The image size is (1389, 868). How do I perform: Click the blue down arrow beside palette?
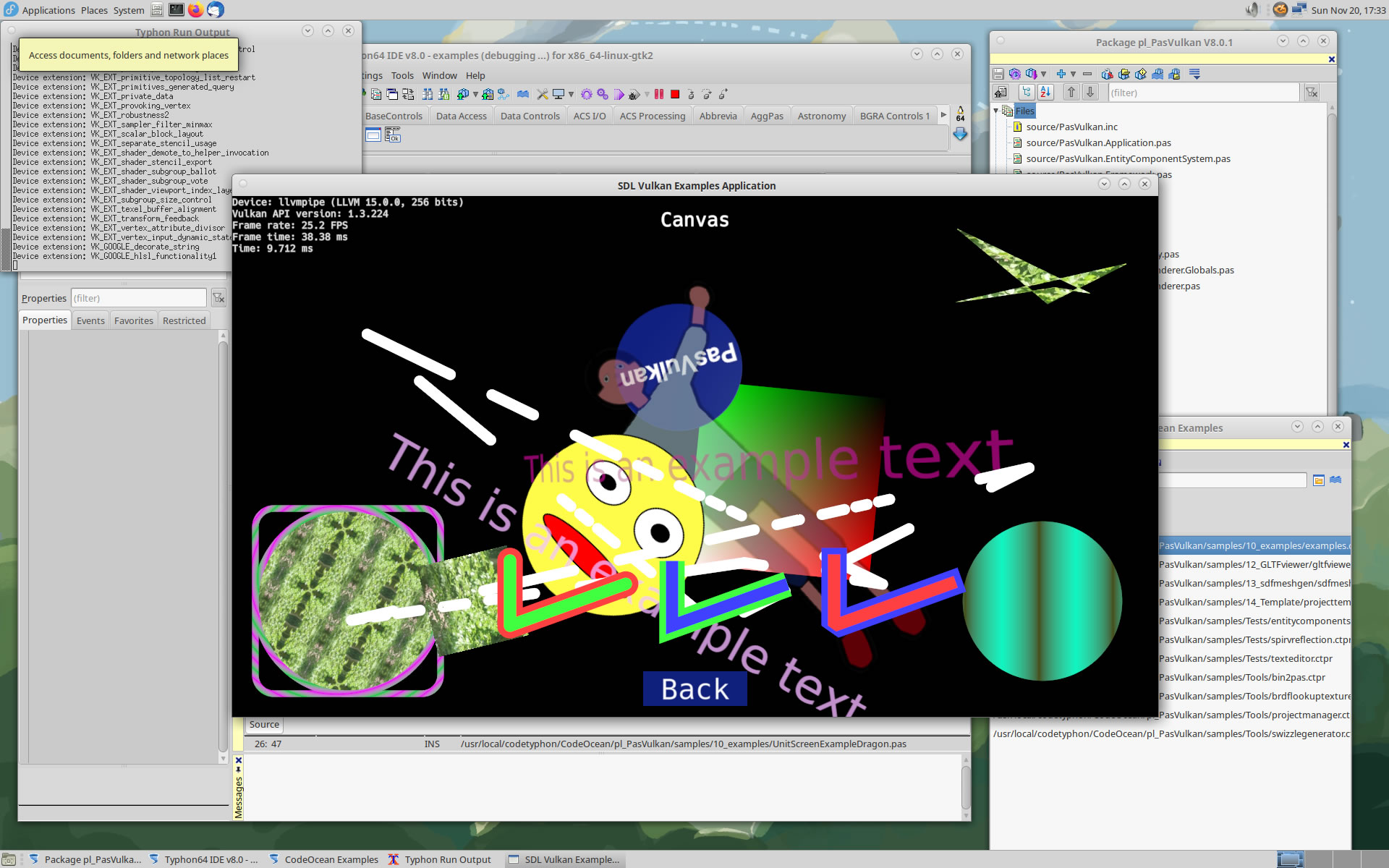tap(960, 134)
